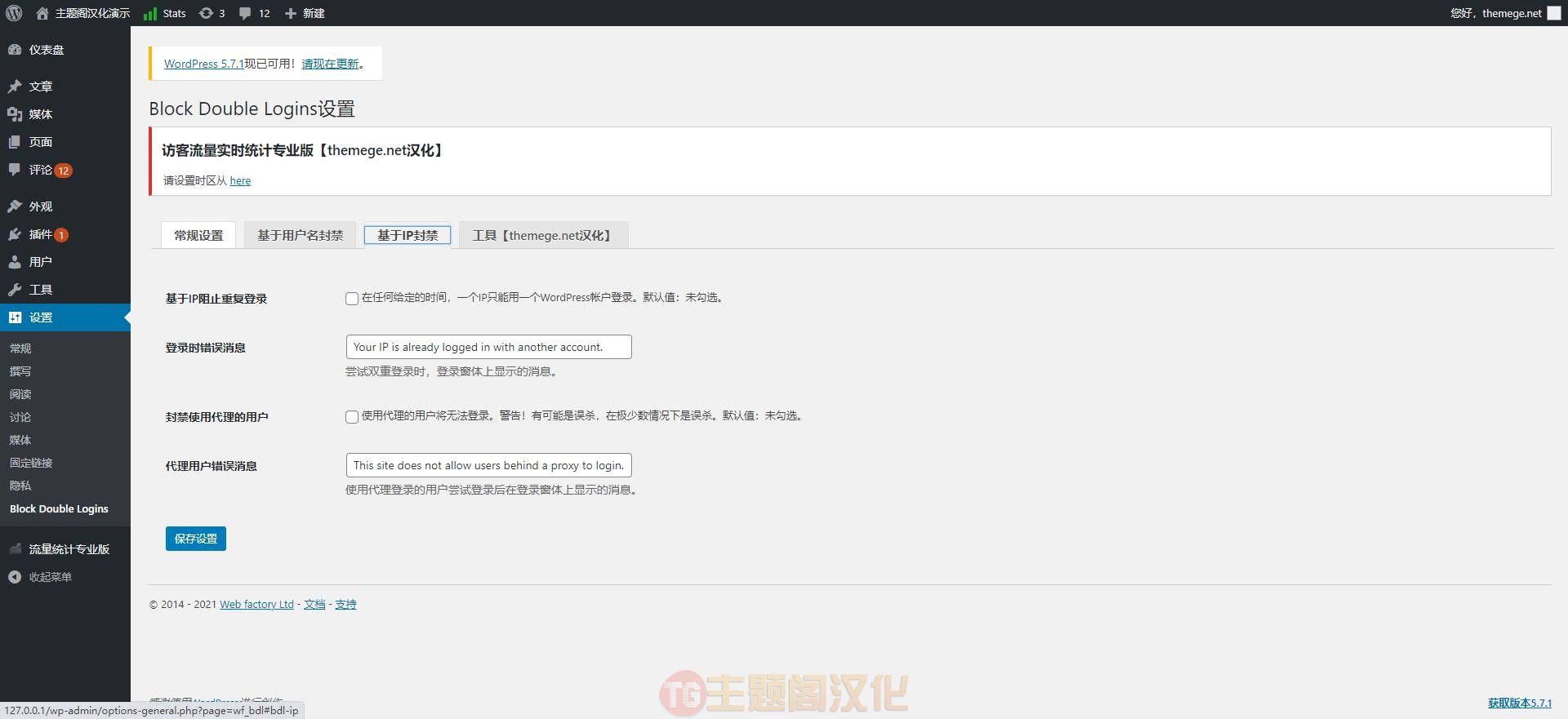Open the WordPress 5.7.1 link
Viewport: 1568px width, 719px height.
[x=204, y=64]
